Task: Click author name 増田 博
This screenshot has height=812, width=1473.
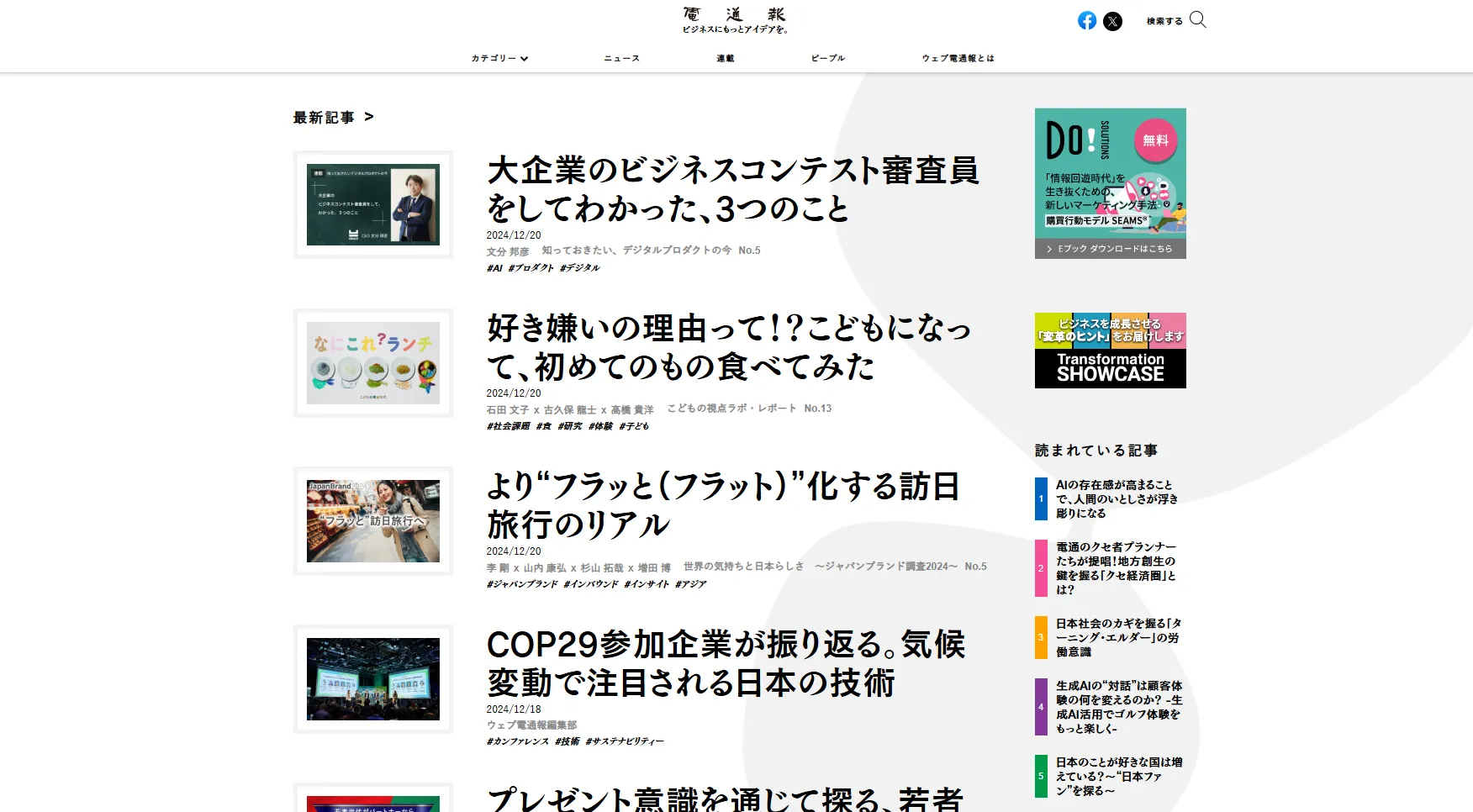Action: (x=654, y=567)
